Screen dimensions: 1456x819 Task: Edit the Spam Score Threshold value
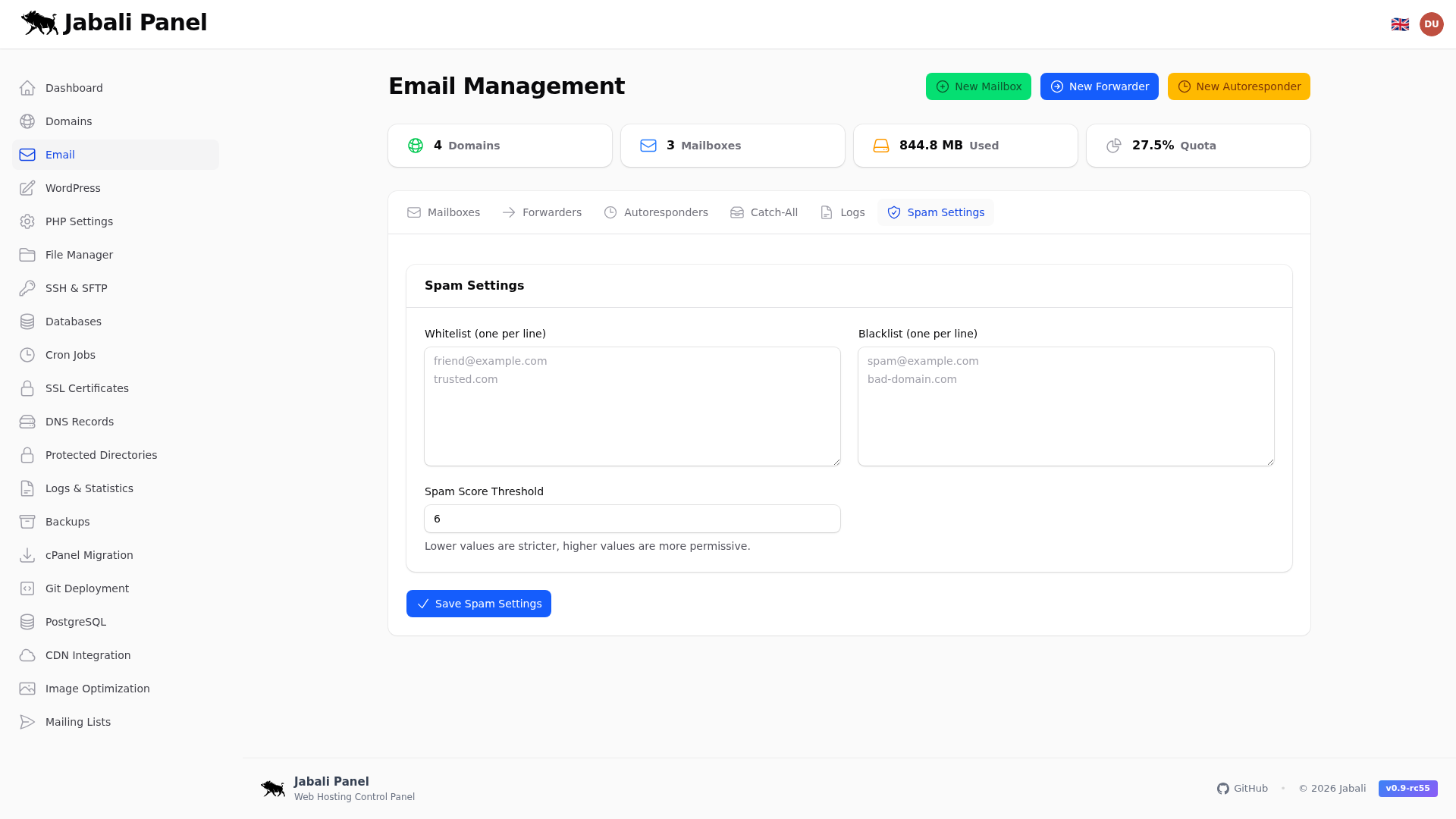tap(632, 519)
